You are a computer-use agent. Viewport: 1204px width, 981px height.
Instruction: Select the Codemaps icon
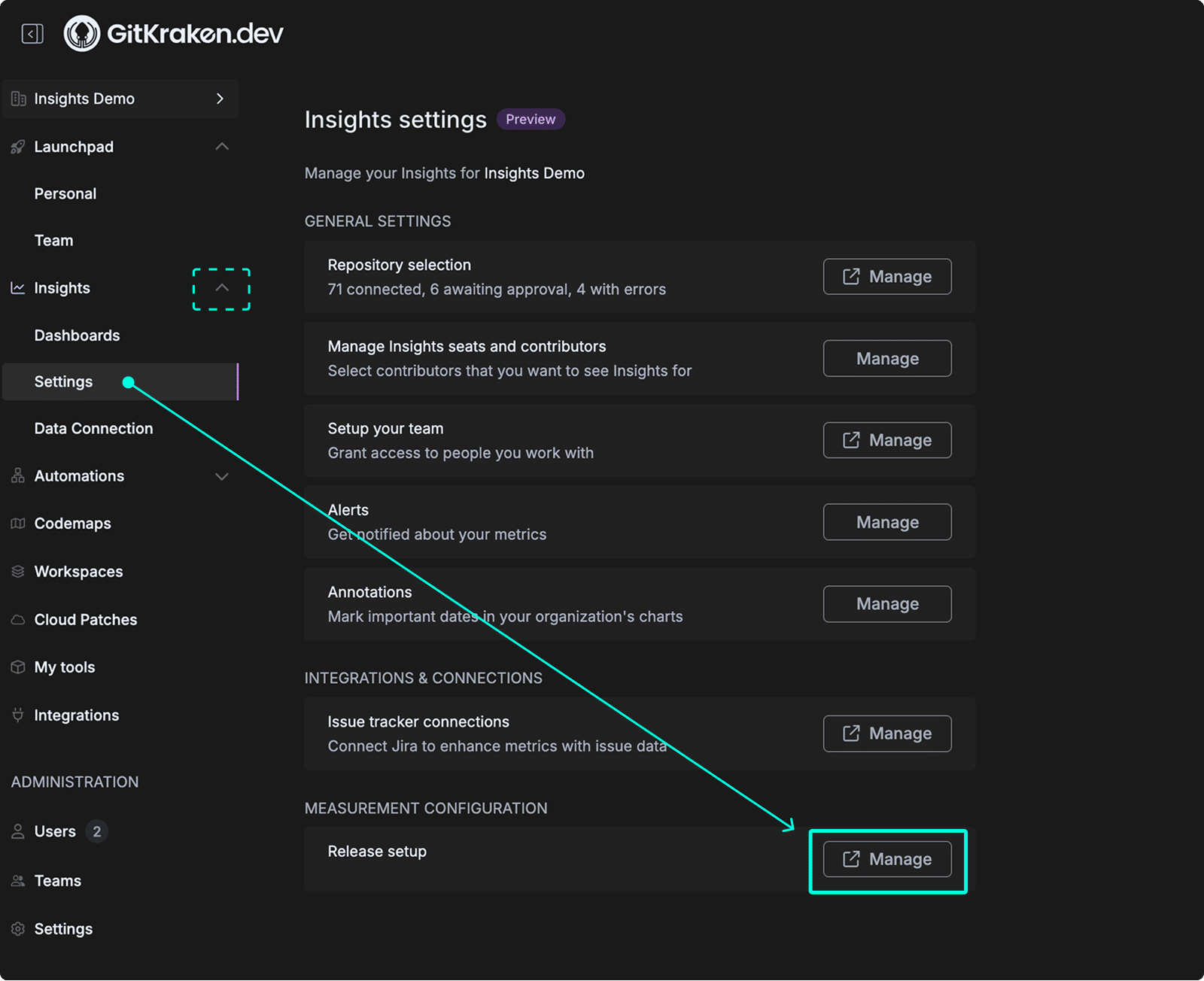(17, 523)
